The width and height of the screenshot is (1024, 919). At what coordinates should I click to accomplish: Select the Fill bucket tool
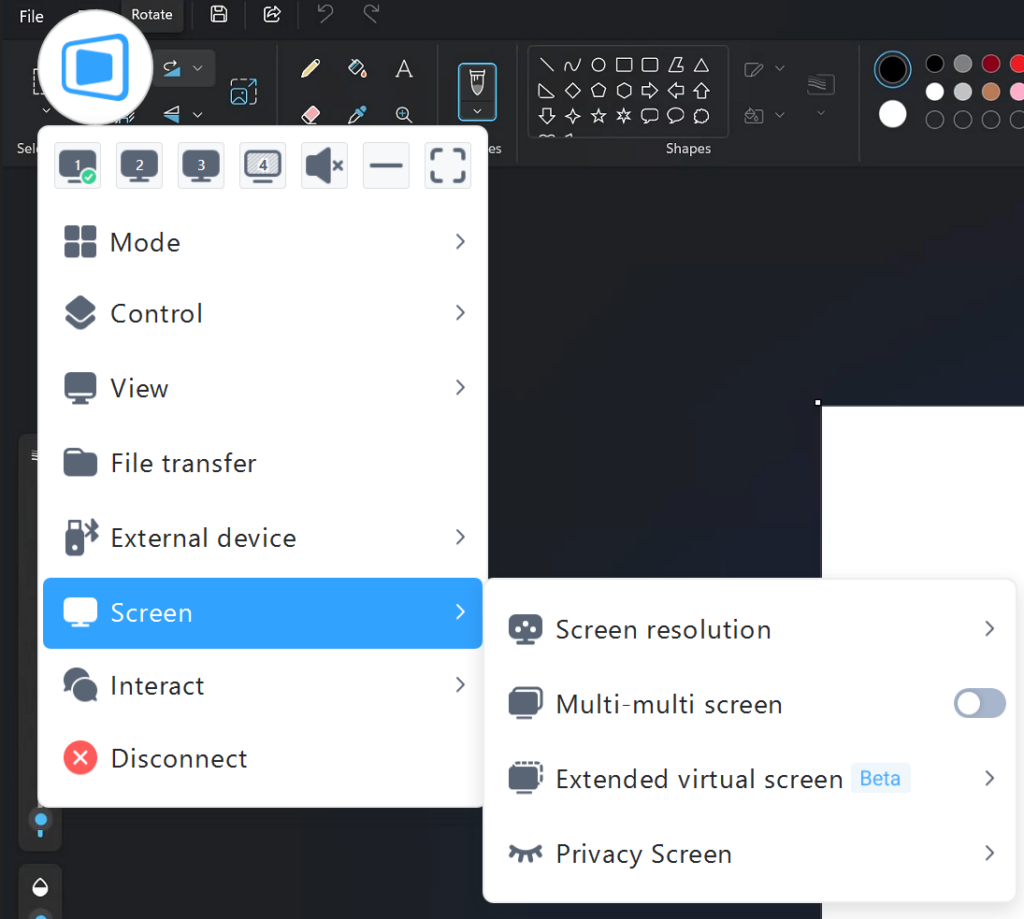point(357,68)
